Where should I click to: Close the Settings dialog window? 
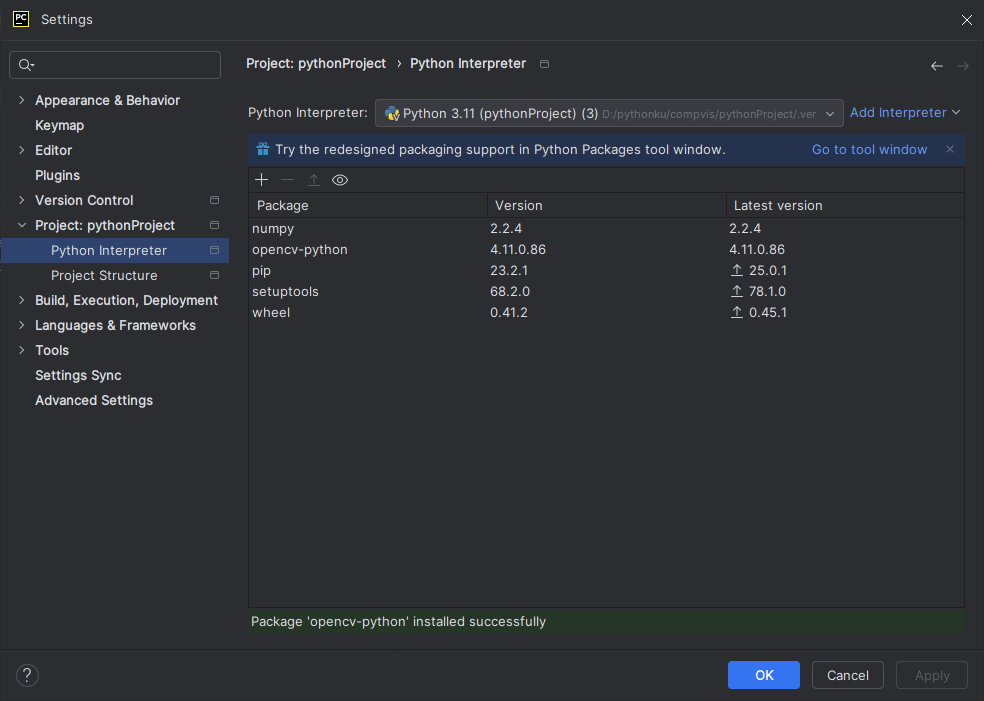(x=966, y=20)
